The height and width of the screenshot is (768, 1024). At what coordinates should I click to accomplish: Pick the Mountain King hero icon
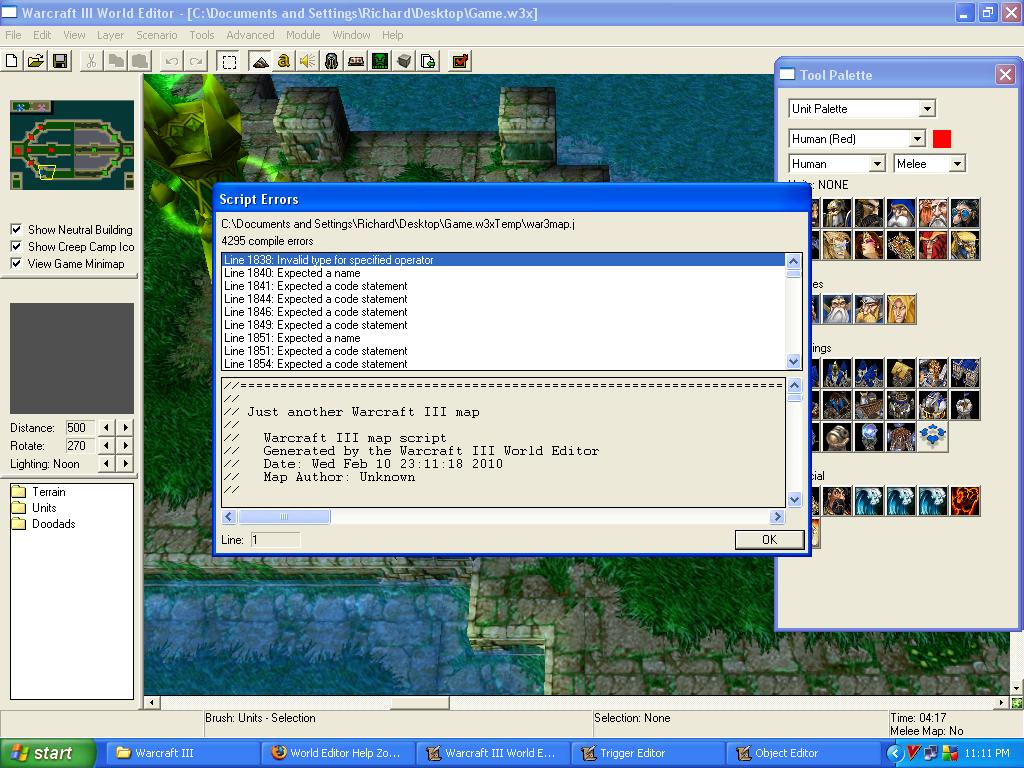(x=869, y=309)
